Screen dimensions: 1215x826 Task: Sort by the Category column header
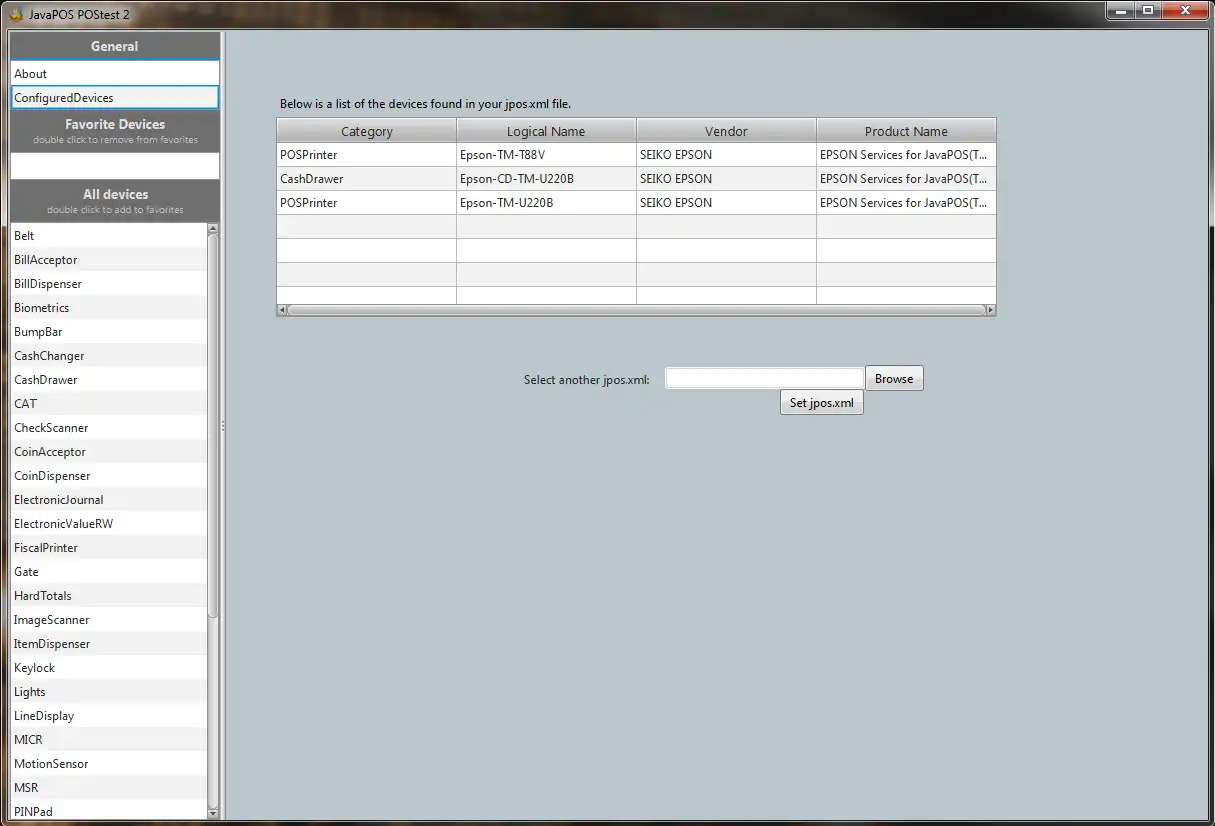[x=367, y=131]
